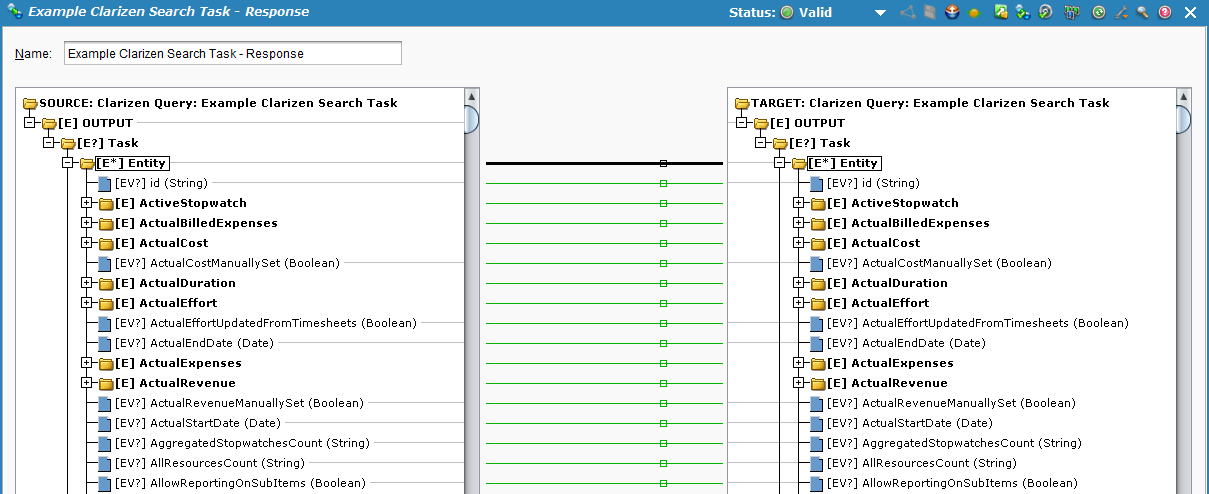
Task: Expand source ActualCost folder
Action: pyautogui.click(x=87, y=243)
